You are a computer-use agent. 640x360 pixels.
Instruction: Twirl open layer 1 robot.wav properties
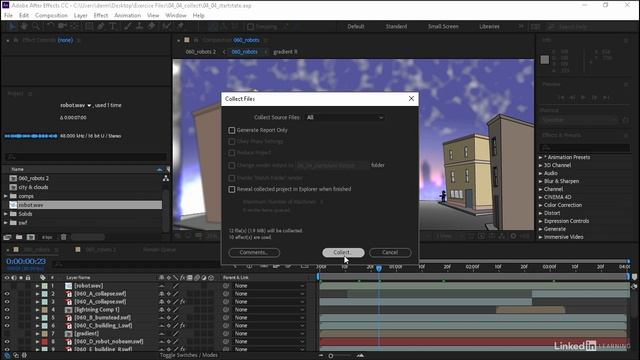pyautogui.click(x=37, y=286)
